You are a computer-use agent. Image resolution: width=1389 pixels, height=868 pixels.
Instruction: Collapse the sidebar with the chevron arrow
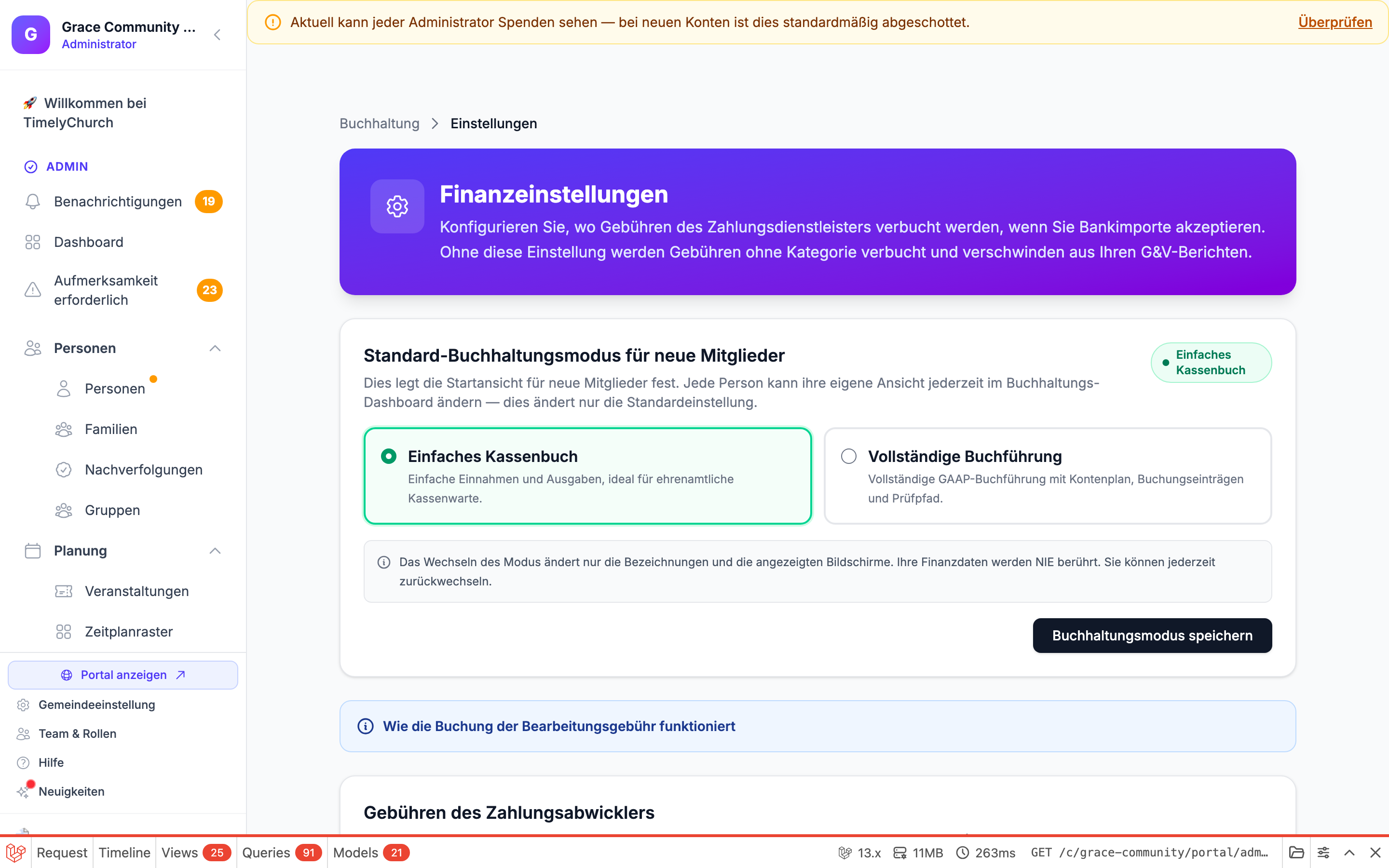point(217,35)
